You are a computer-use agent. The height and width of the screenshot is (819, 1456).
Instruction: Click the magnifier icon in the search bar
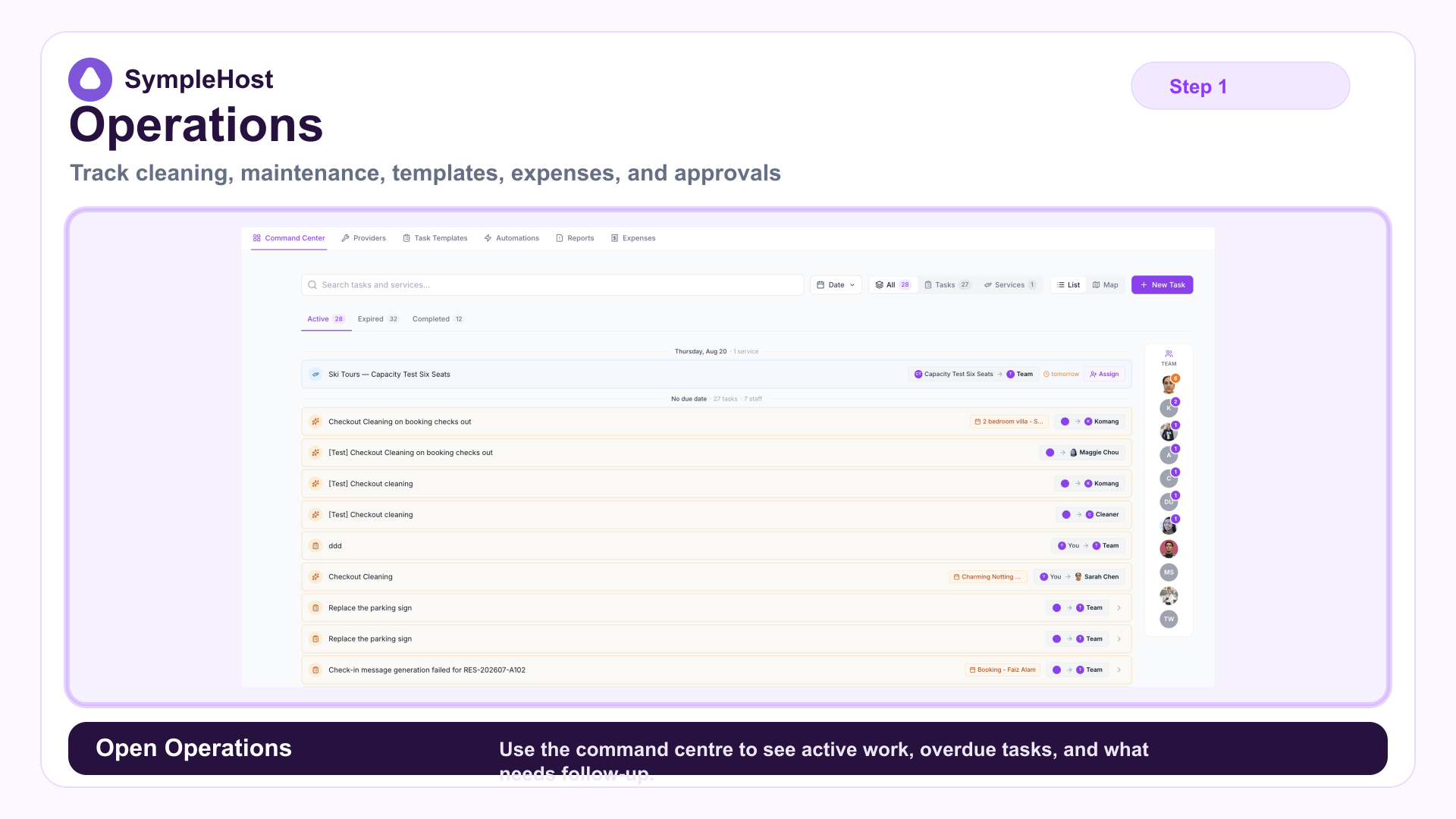312,285
